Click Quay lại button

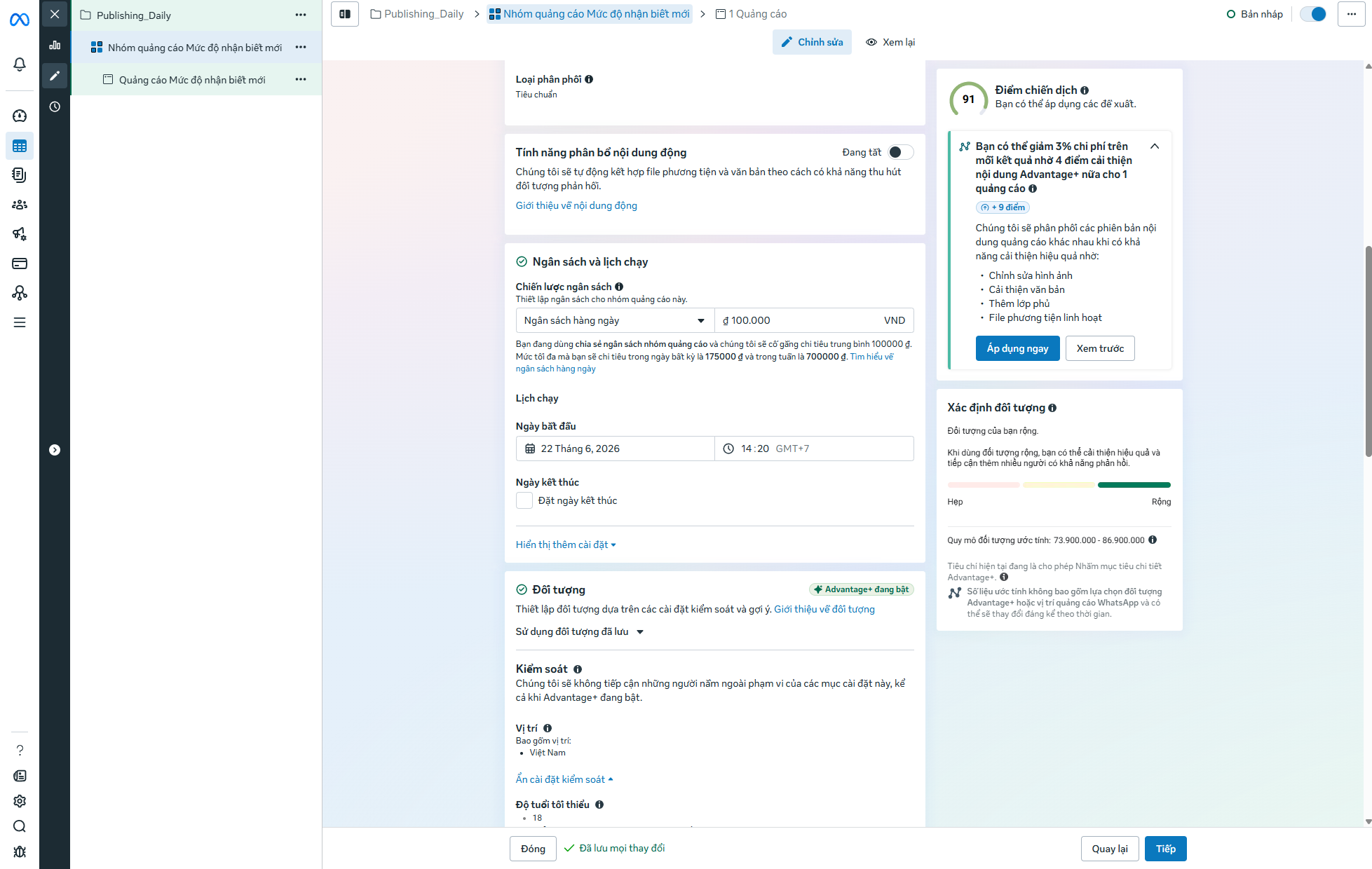tap(1110, 849)
